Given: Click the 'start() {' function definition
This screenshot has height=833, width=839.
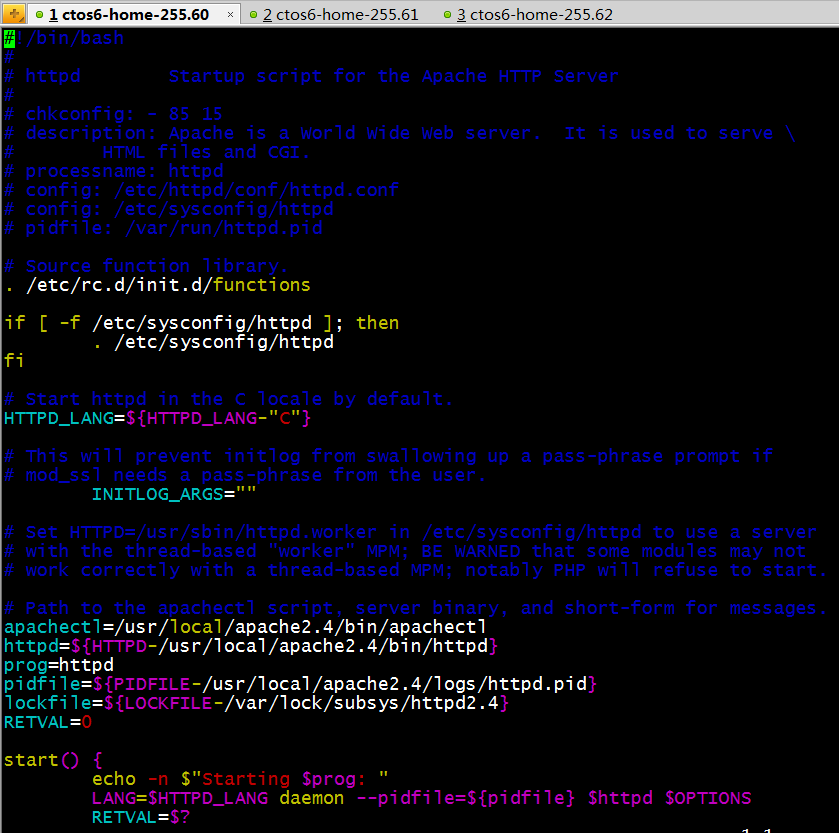Looking at the screenshot, I should tap(53, 760).
